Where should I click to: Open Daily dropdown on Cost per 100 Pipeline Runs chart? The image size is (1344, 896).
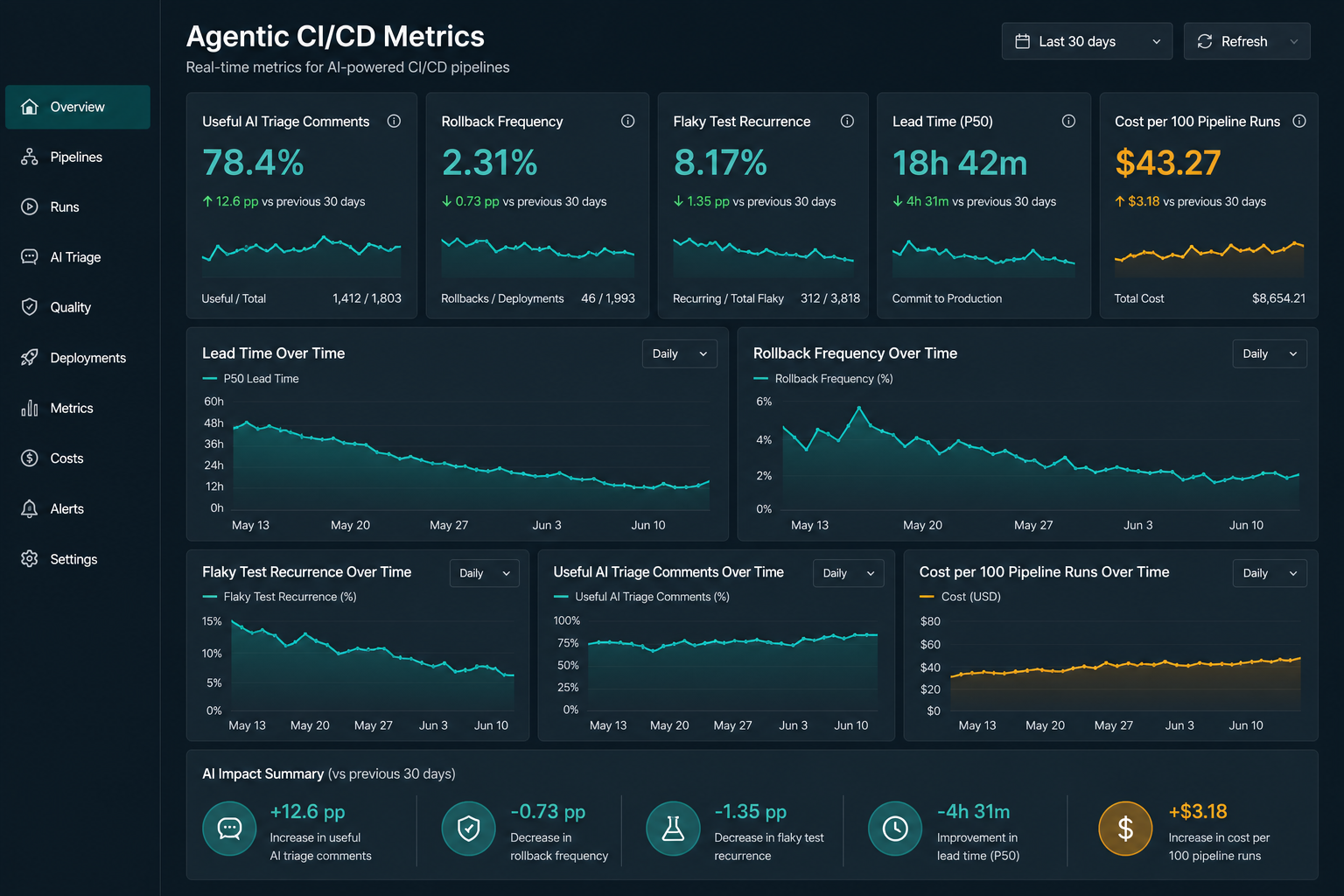pos(1270,573)
